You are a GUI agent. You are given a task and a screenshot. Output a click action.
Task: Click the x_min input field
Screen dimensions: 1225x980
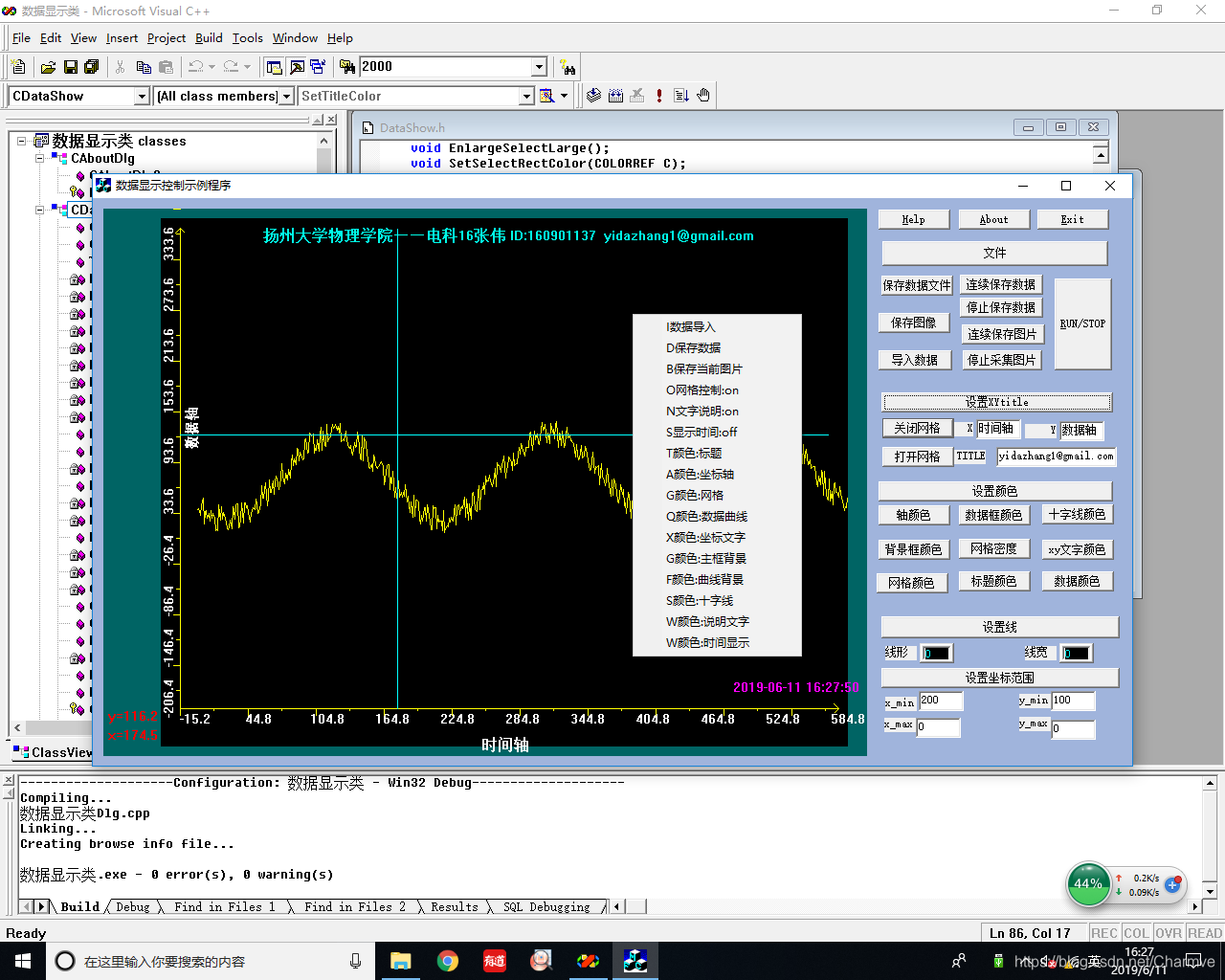coord(939,702)
